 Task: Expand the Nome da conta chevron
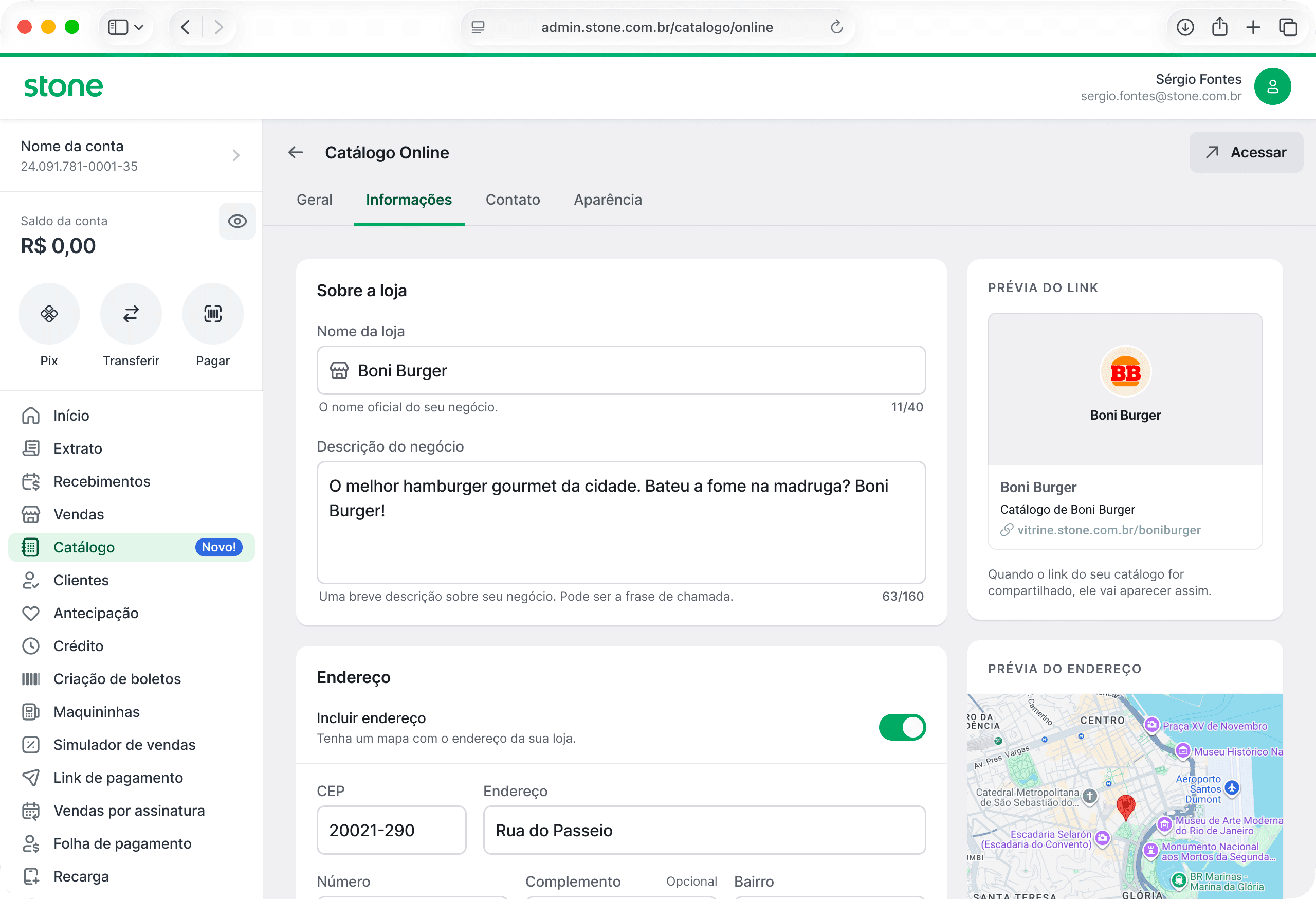(x=236, y=155)
